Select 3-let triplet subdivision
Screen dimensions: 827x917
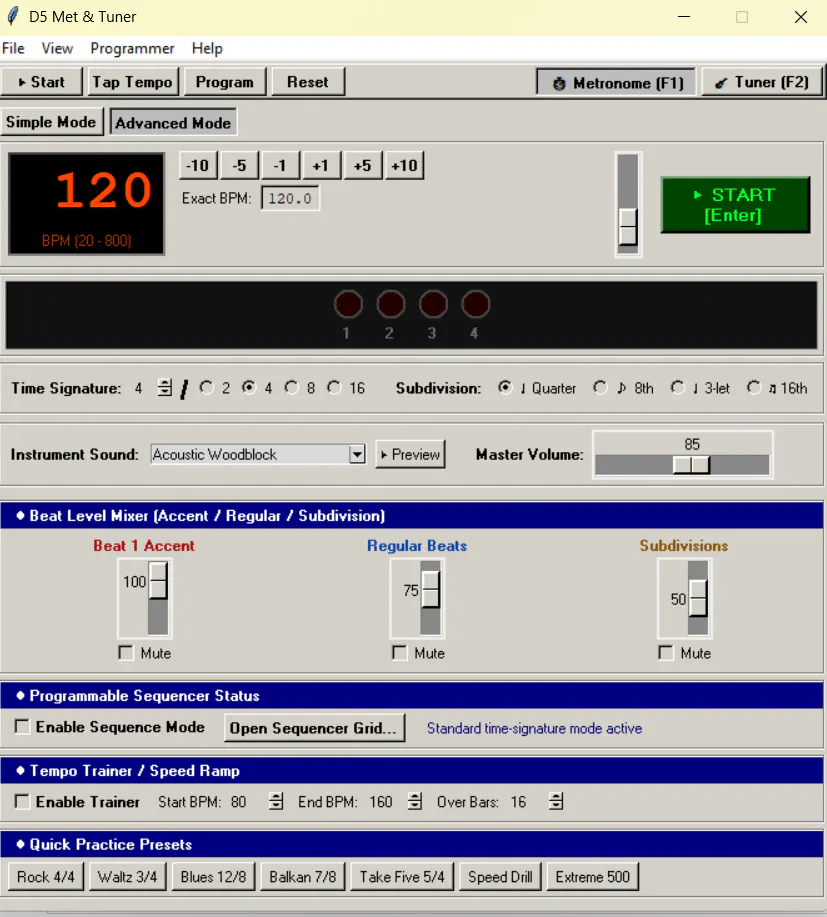pyautogui.click(x=677, y=388)
